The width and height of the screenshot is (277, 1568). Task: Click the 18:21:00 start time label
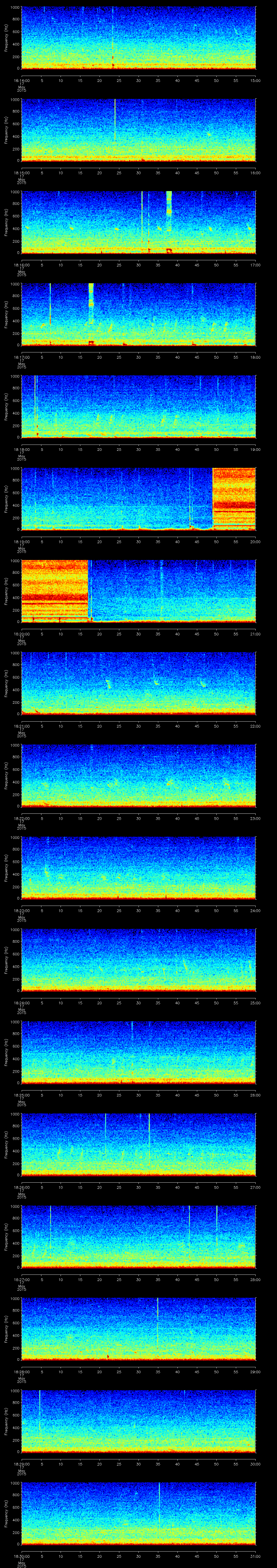21,726
